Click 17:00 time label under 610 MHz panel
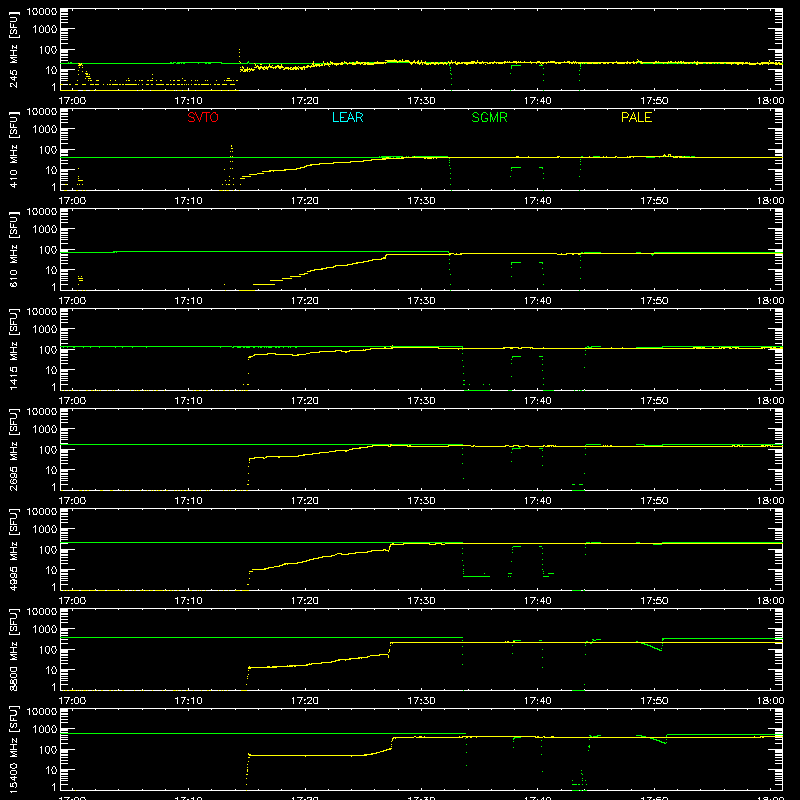 point(72,301)
